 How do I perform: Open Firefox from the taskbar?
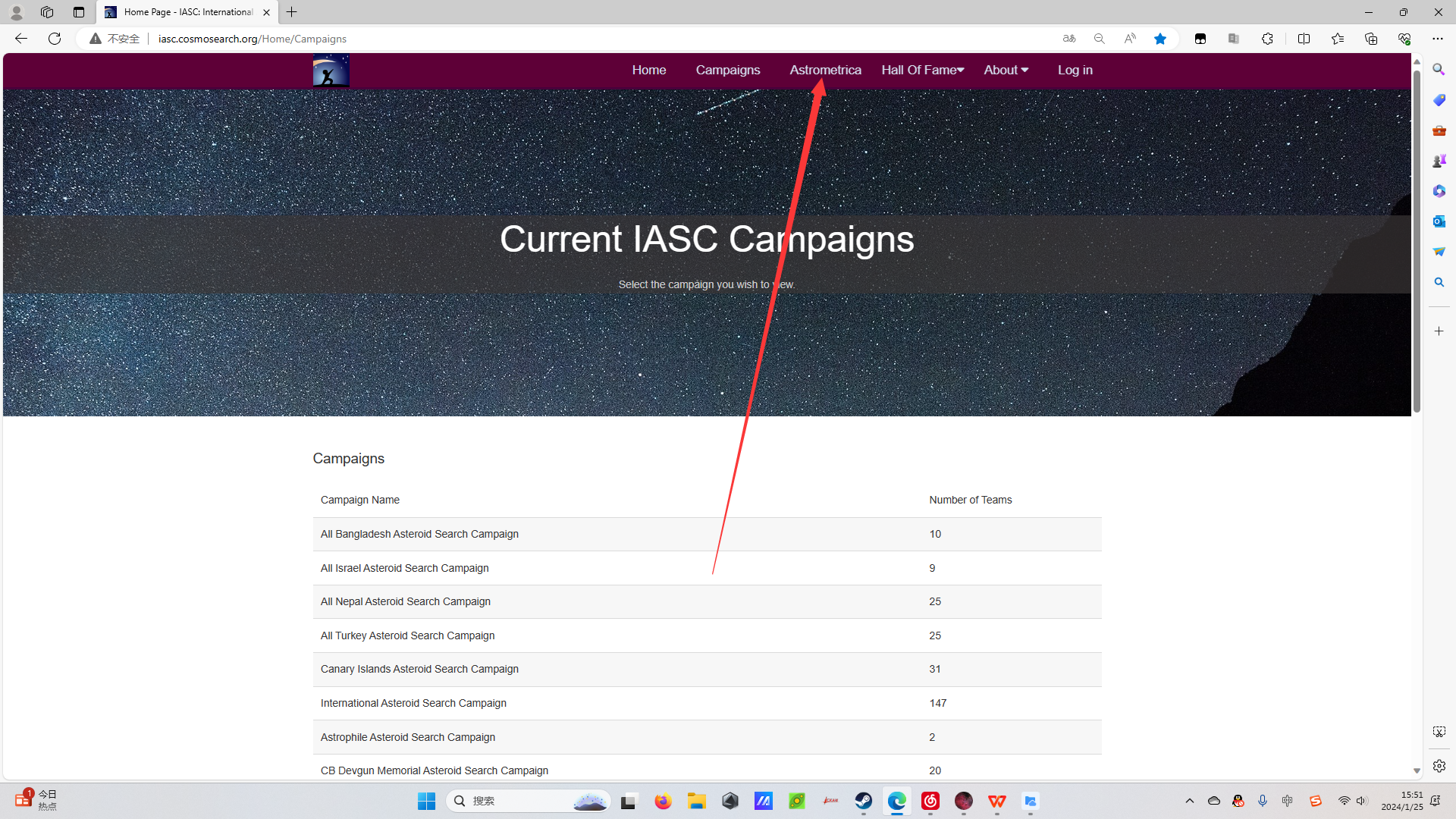[663, 801]
